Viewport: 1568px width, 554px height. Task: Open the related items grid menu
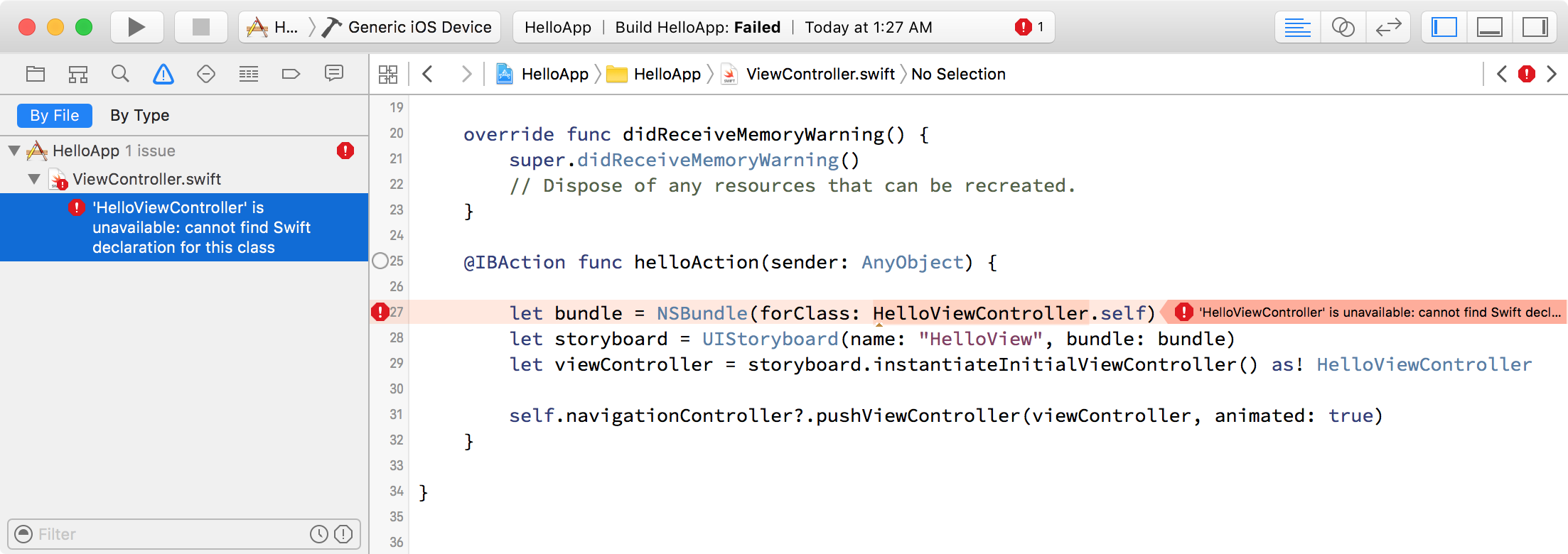[x=388, y=74]
